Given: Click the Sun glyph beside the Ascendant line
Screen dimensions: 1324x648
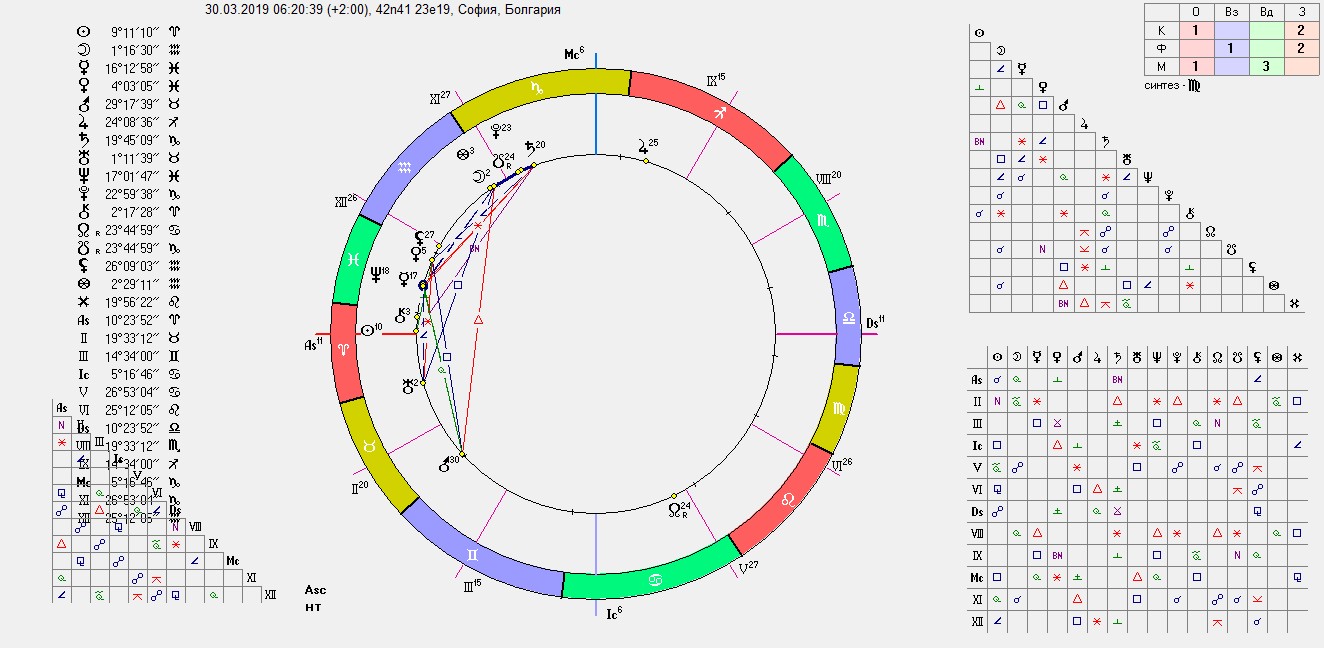Looking at the screenshot, I should [x=369, y=329].
